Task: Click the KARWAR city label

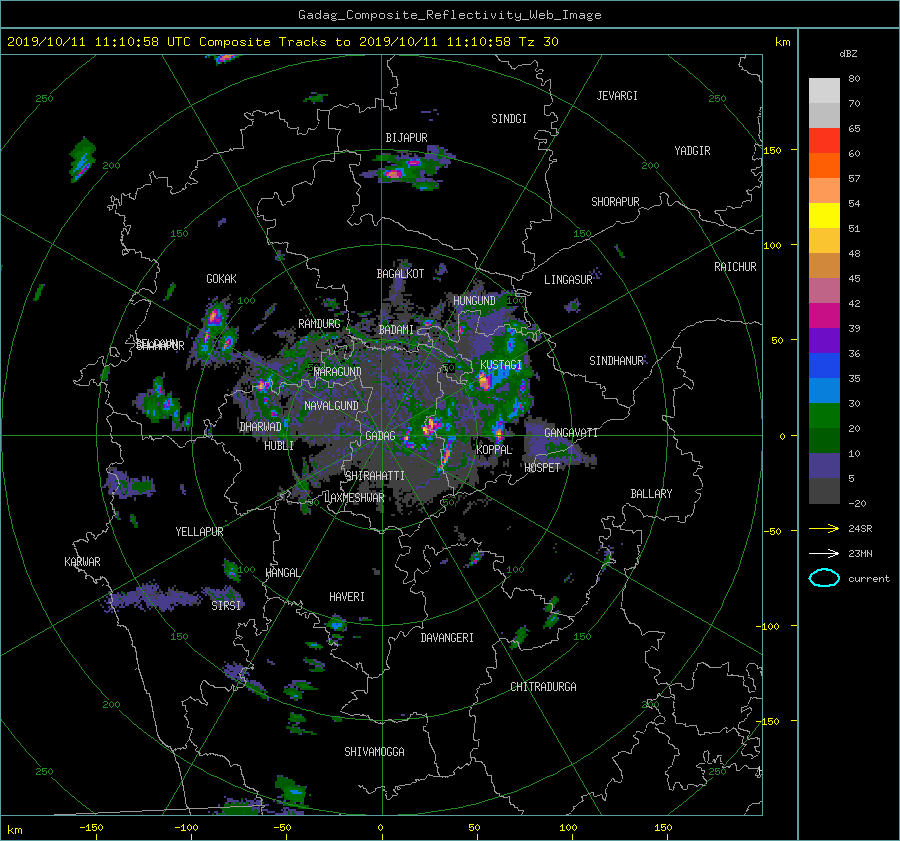Action: tap(82, 562)
